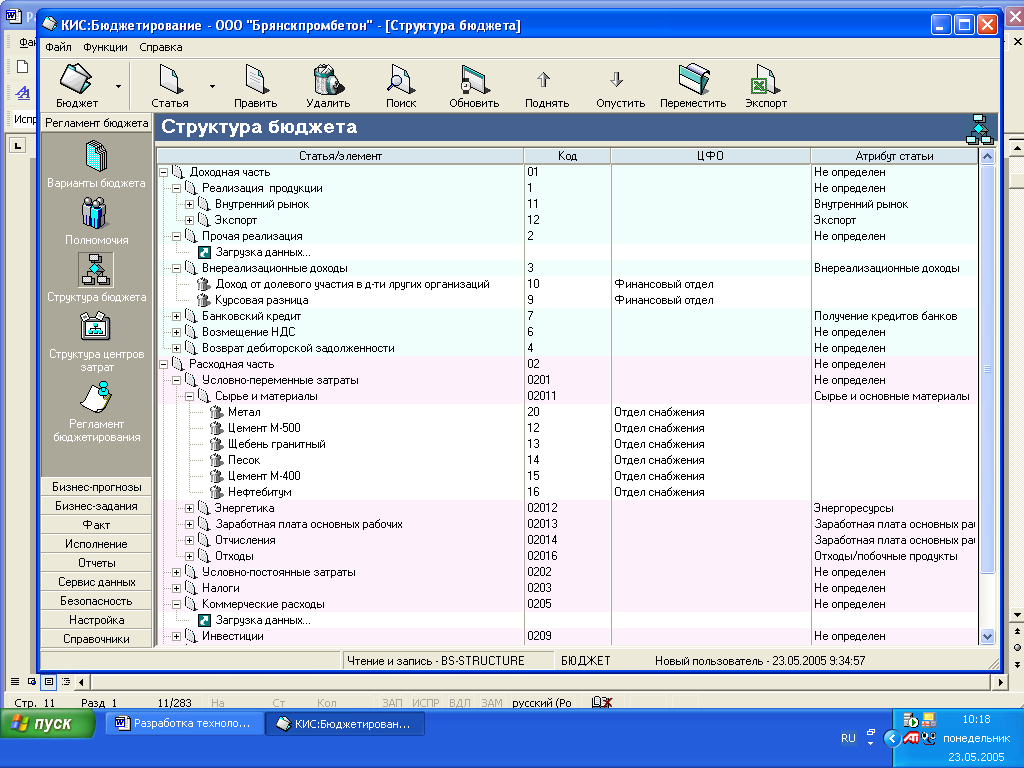
Task: Expand the Инвестиции node
Action: [x=176, y=636]
